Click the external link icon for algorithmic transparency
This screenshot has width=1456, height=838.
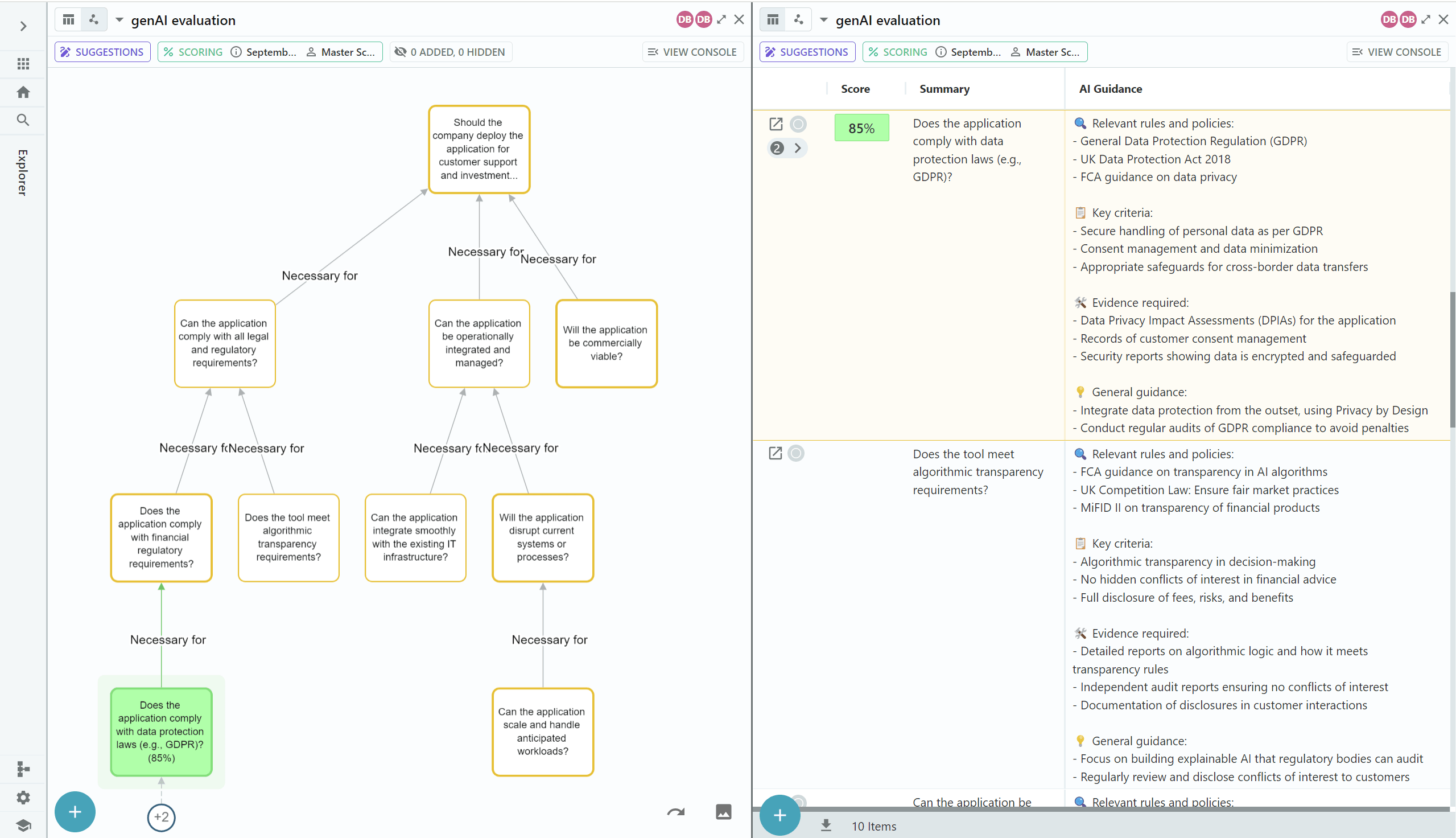[x=775, y=453]
